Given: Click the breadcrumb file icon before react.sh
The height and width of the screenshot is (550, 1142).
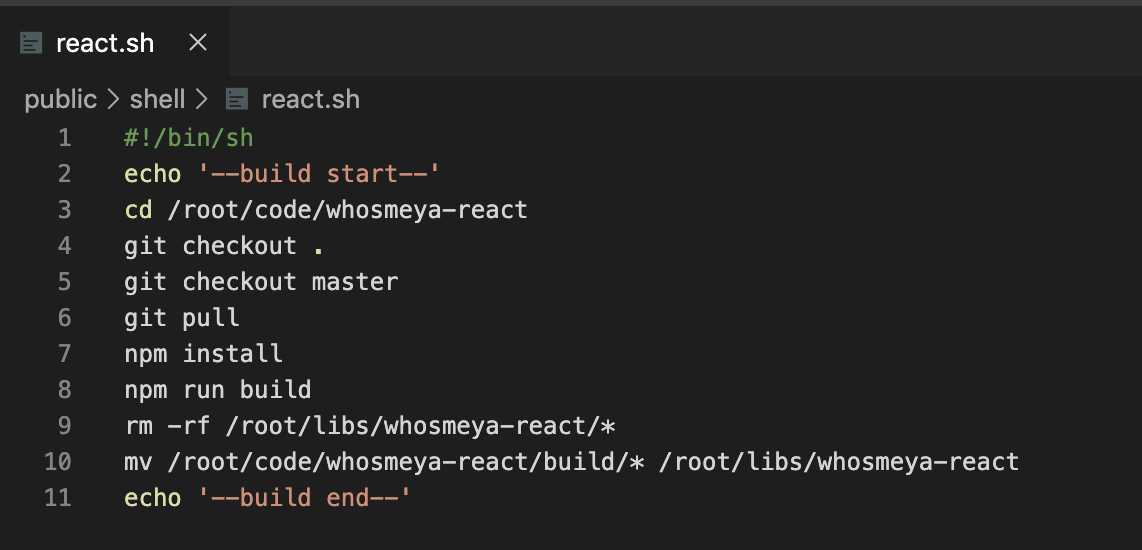Looking at the screenshot, I should tap(237, 99).
